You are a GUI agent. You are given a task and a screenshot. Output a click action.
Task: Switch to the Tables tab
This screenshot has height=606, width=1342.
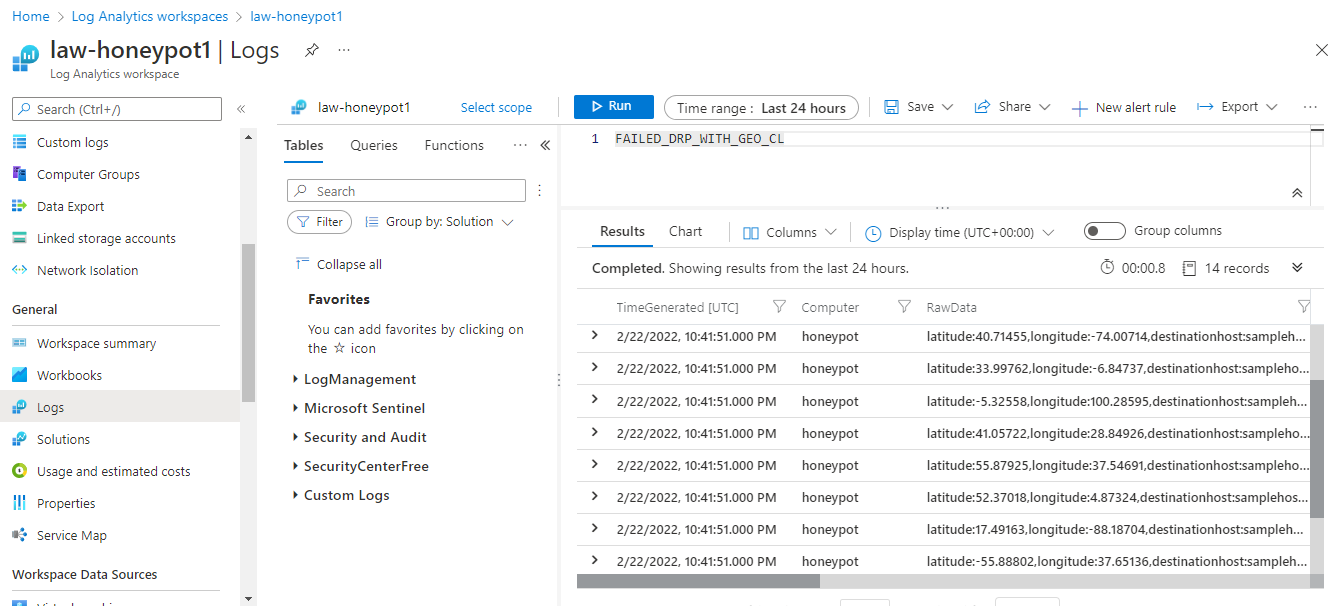pyautogui.click(x=304, y=146)
